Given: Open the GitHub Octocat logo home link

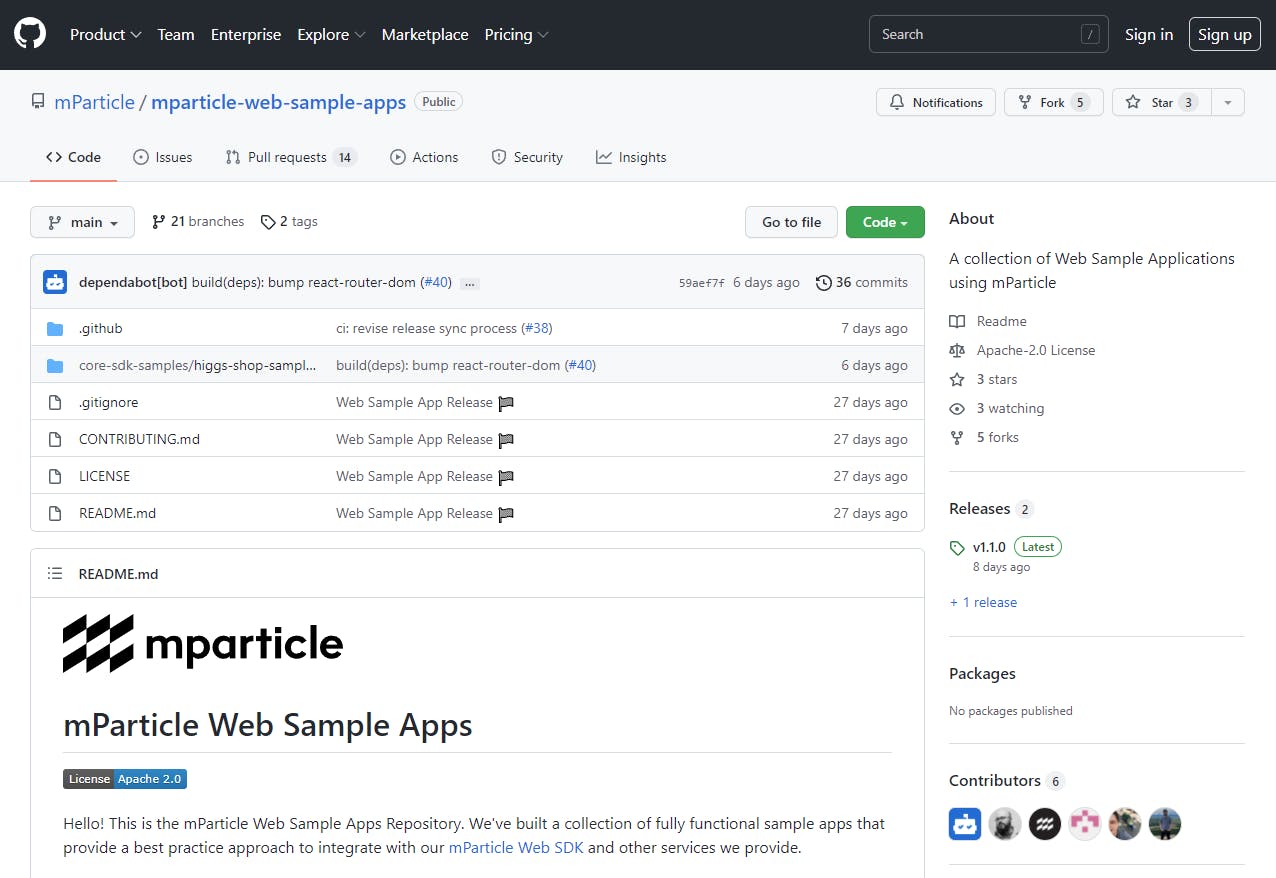Looking at the screenshot, I should tap(30, 34).
